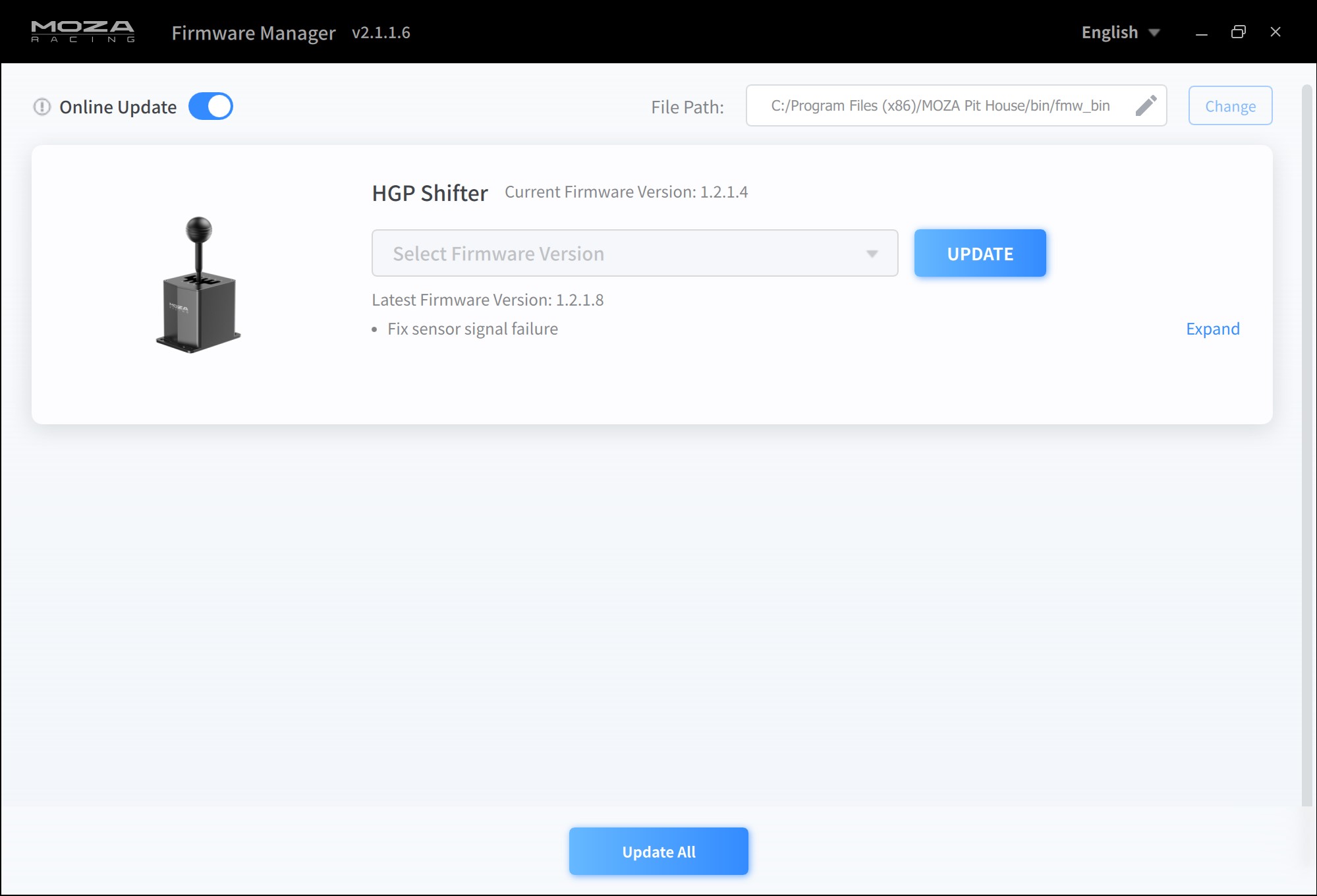The image size is (1317, 896).
Task: Click the Update All button
Action: [x=659, y=851]
